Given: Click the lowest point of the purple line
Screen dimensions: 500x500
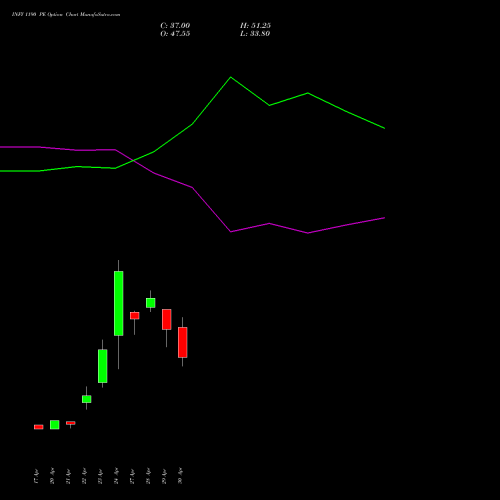Looking at the screenshot, I should click(x=308, y=233).
